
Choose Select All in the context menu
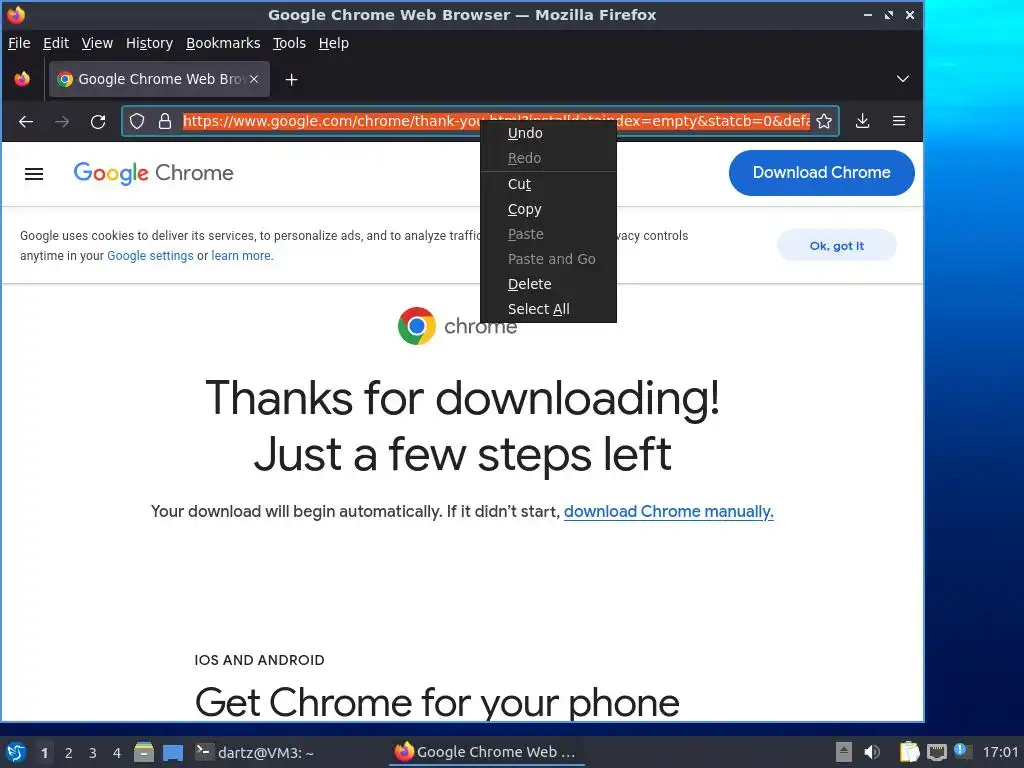click(x=549, y=309)
